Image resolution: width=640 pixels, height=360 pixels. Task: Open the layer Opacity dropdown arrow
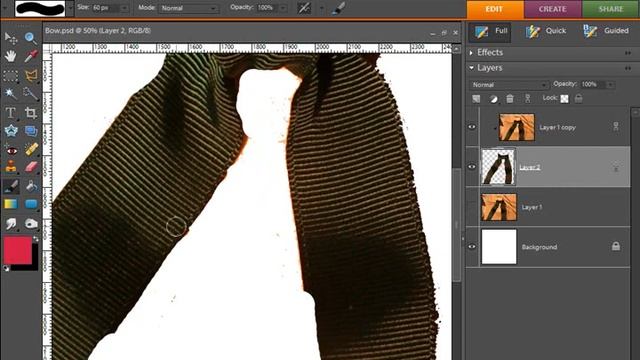[610, 85]
